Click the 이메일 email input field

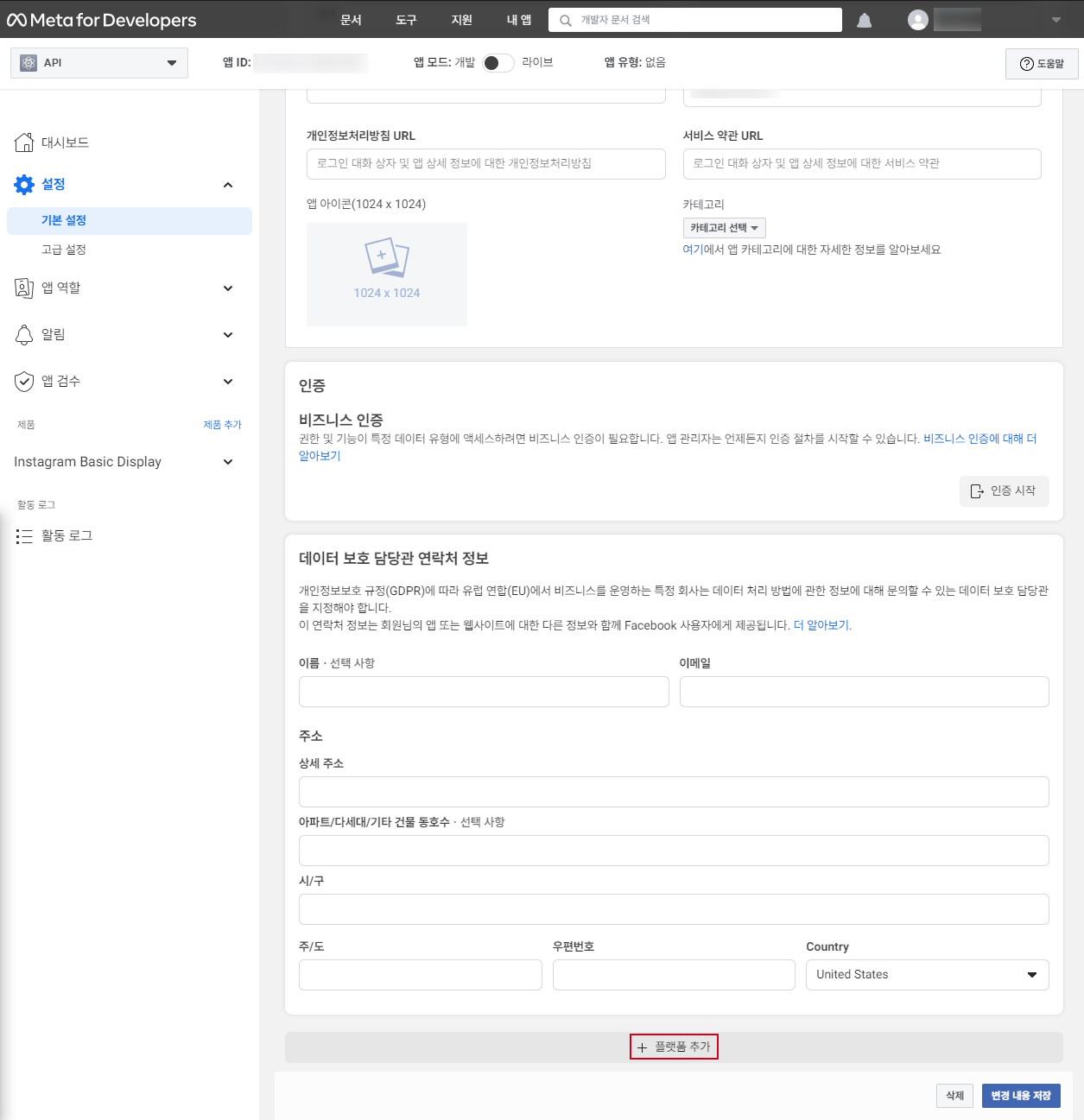(x=865, y=692)
